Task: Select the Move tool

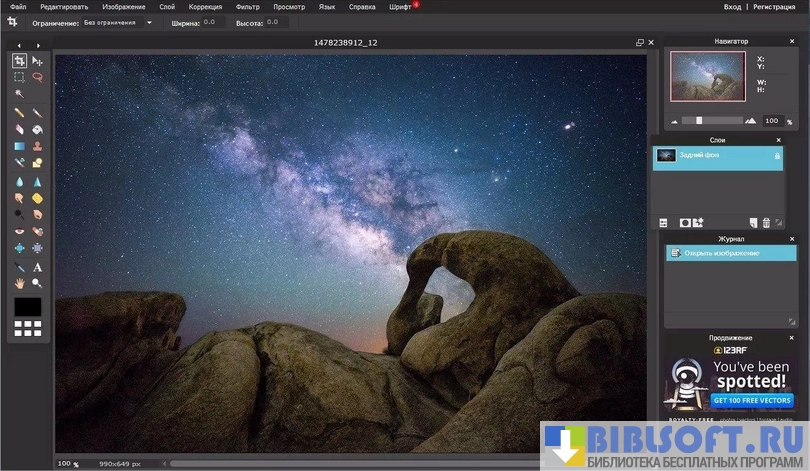Action: (37, 61)
